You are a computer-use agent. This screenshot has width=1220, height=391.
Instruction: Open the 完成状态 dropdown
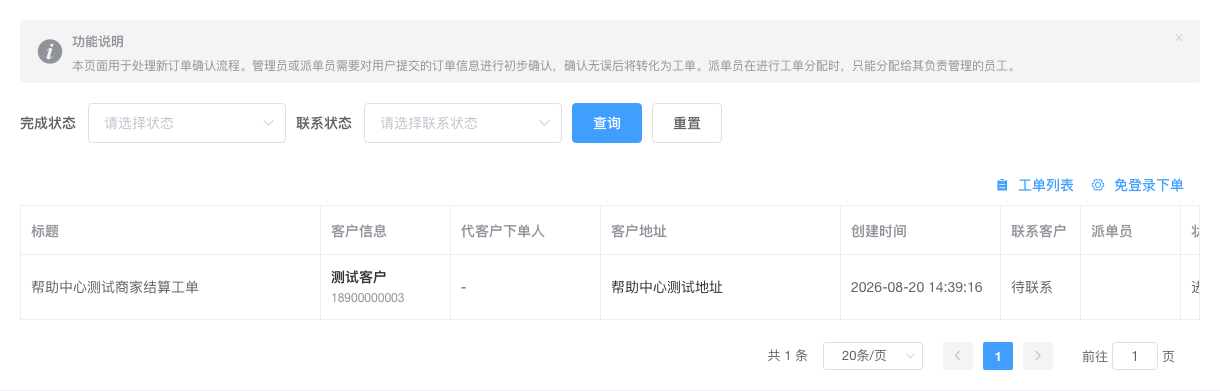[187, 123]
